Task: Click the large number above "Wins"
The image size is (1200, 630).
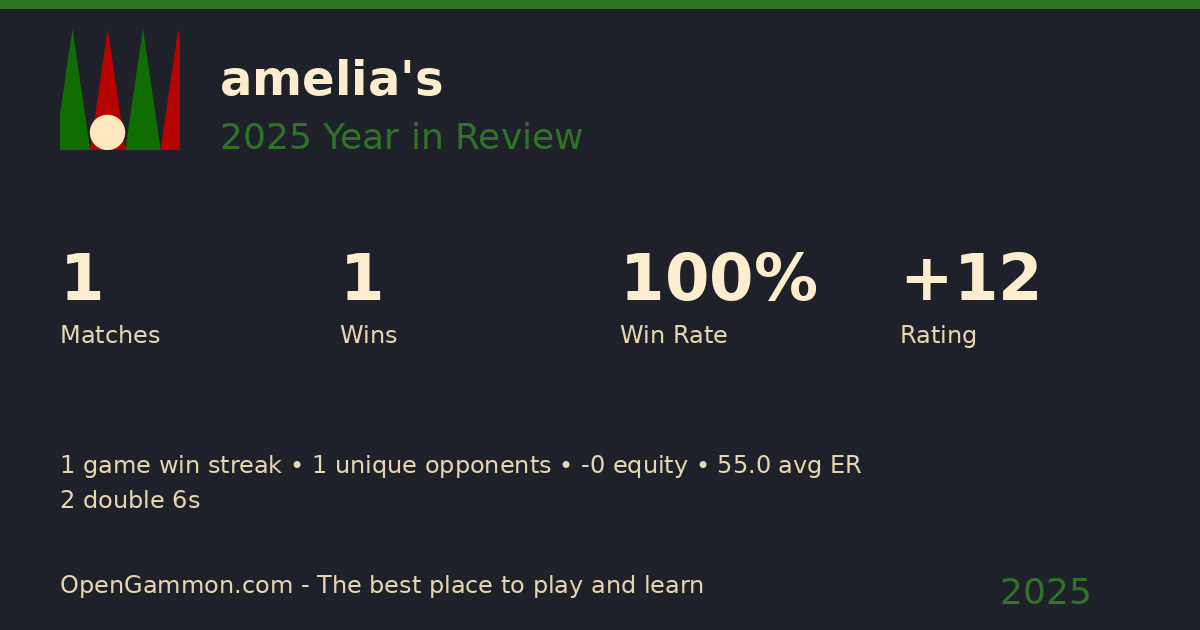Action: (x=361, y=280)
